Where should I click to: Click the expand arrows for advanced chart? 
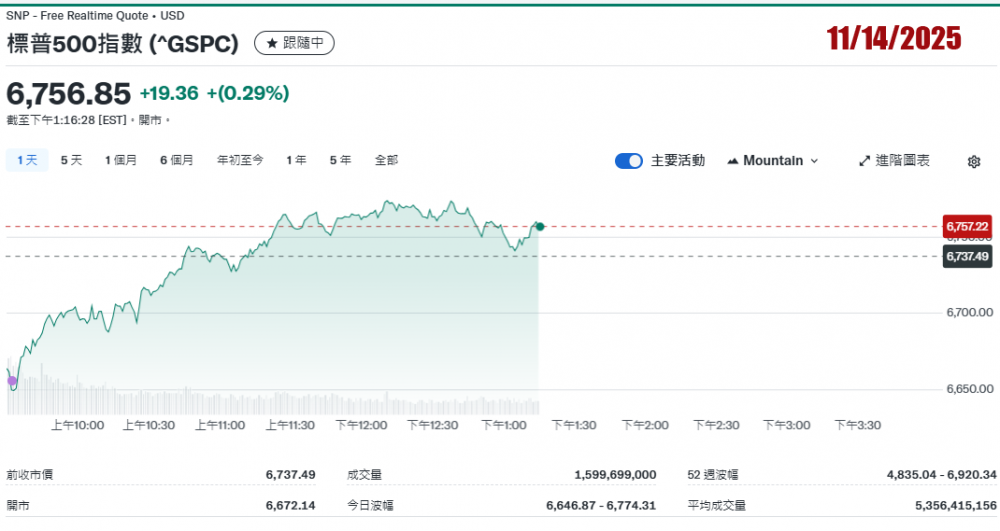[x=865, y=161]
